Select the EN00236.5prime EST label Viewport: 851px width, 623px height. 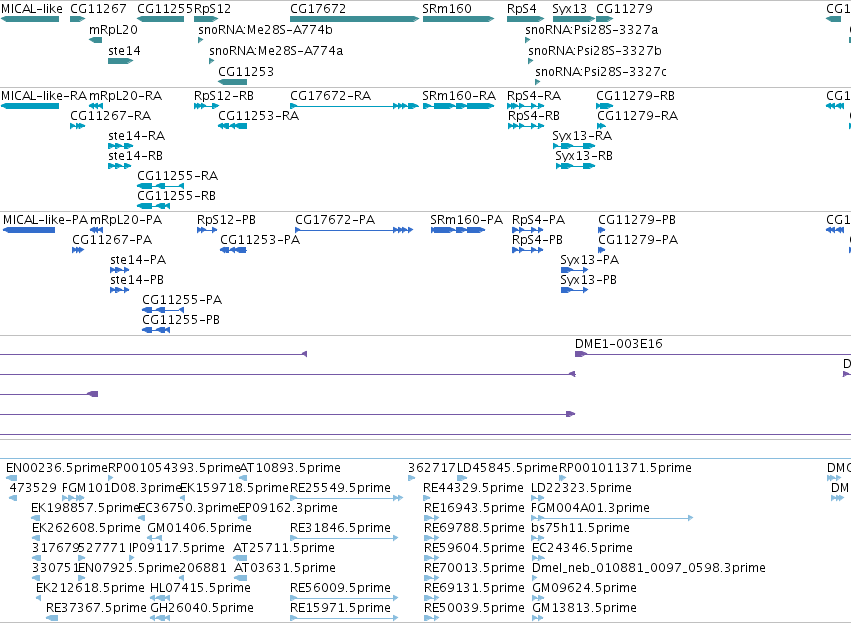pyautogui.click(x=57, y=468)
